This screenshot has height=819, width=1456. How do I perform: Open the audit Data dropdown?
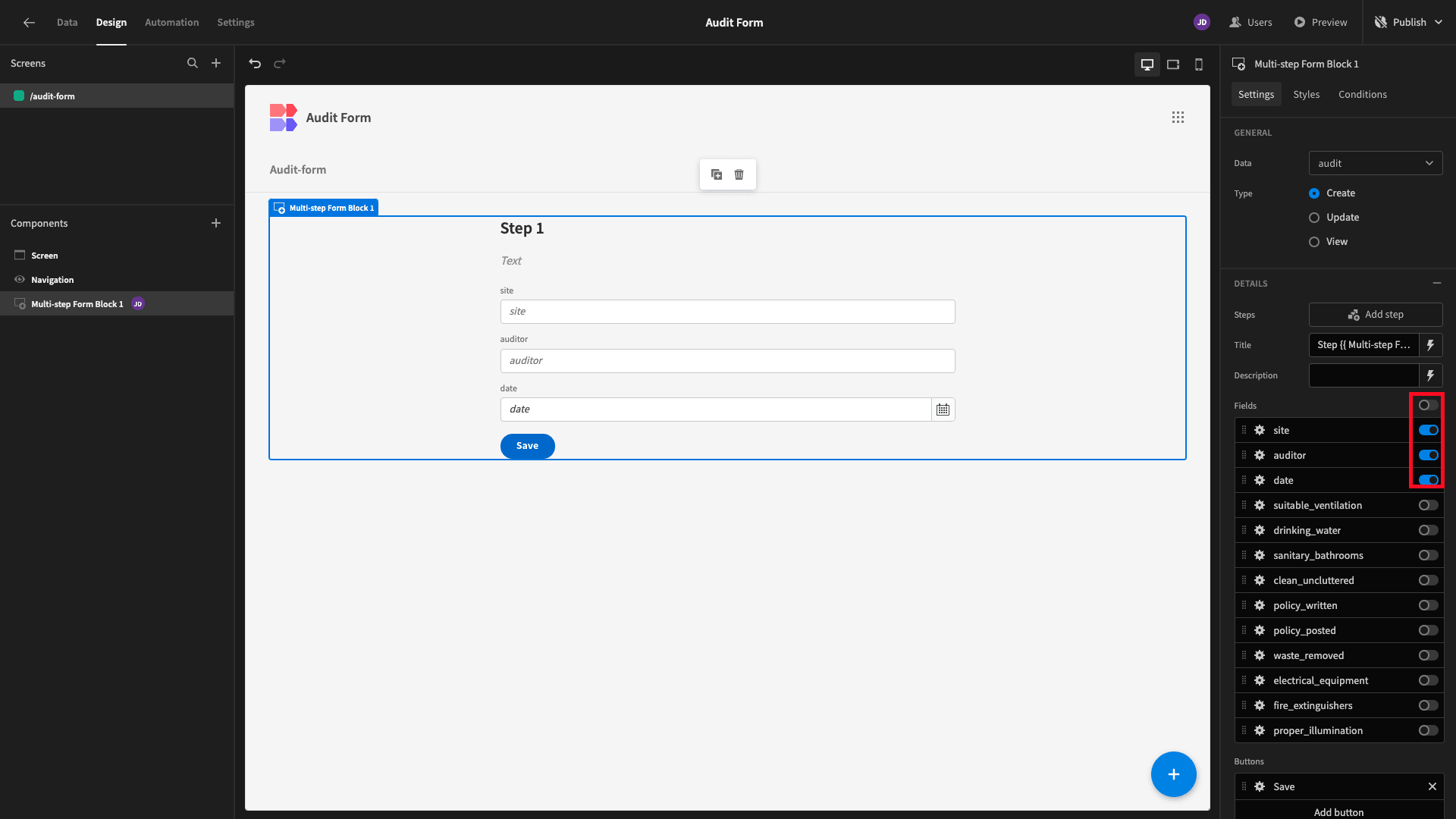(x=1376, y=163)
